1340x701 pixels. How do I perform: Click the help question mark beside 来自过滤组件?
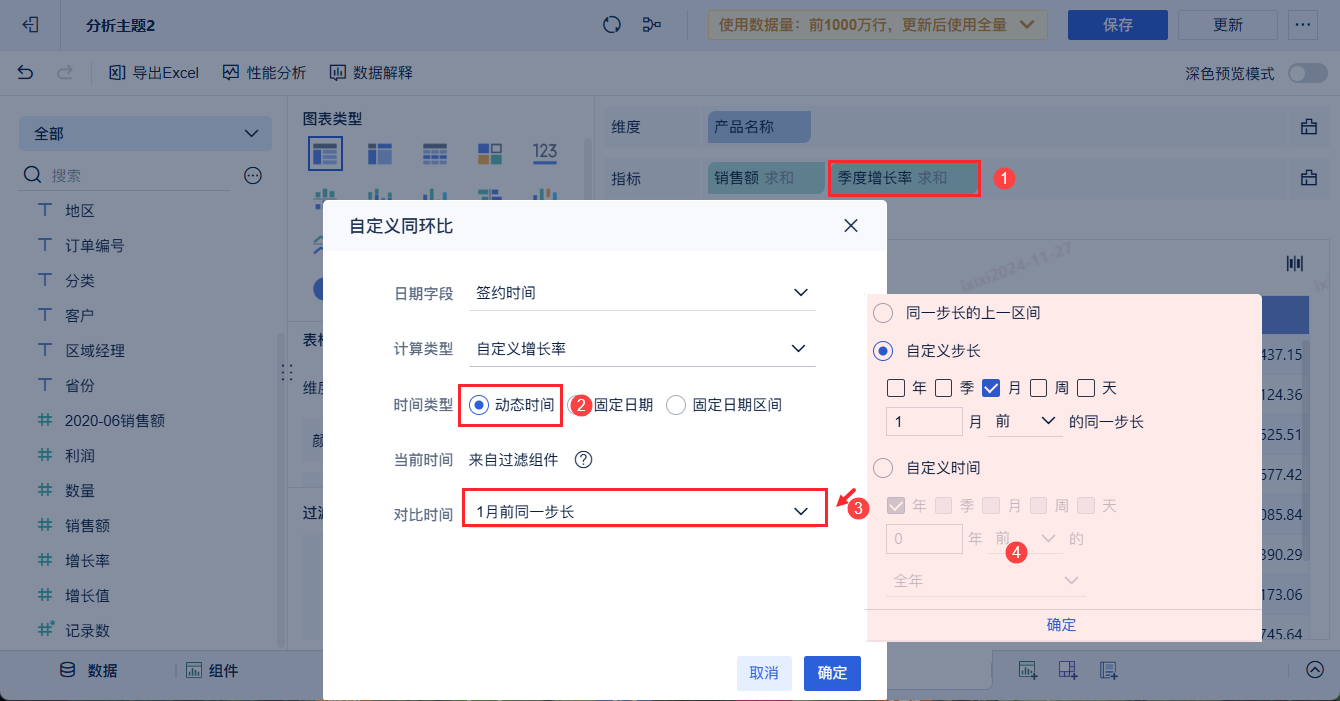(584, 460)
